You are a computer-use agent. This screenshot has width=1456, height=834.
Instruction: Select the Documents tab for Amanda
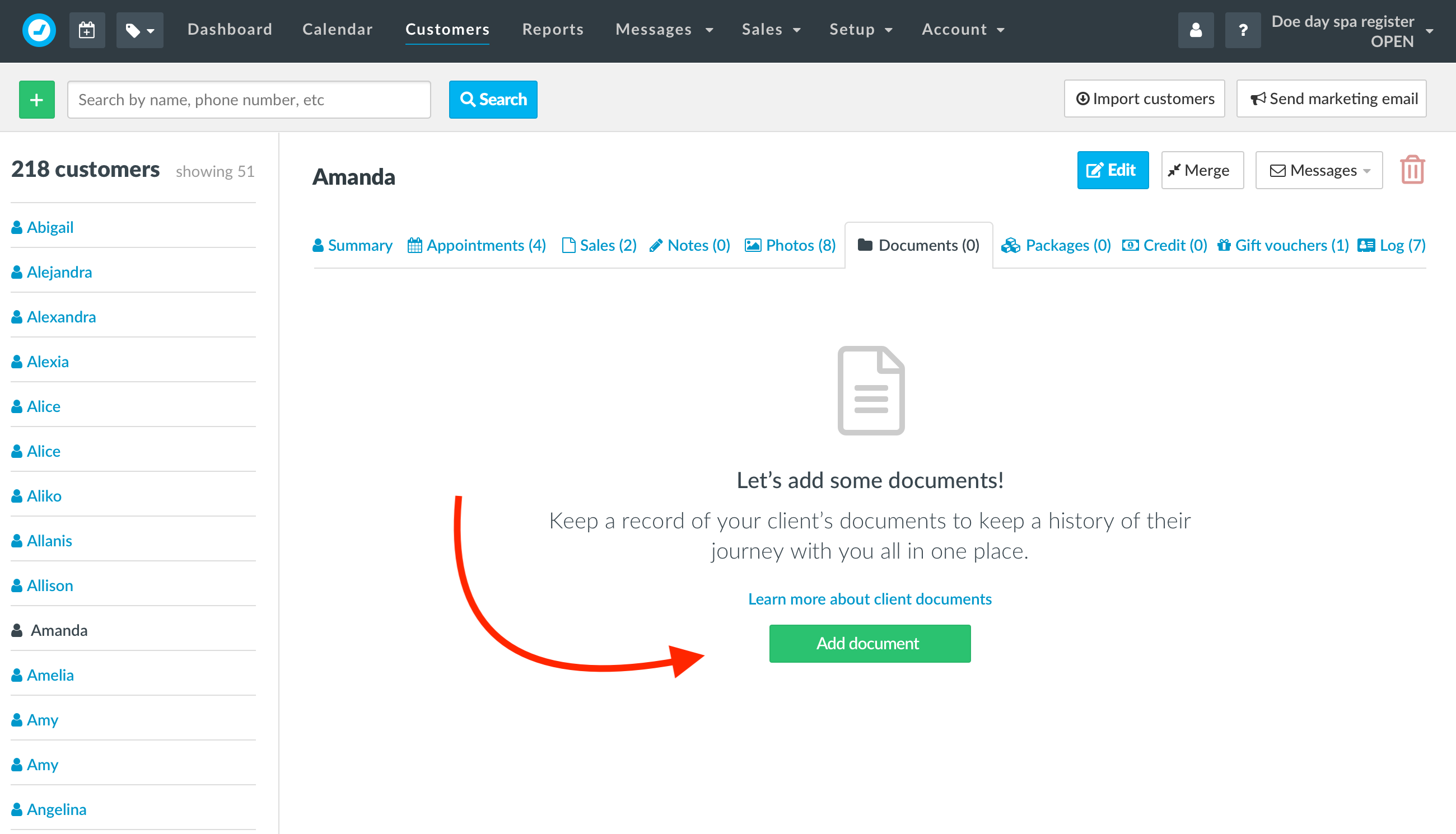click(918, 246)
